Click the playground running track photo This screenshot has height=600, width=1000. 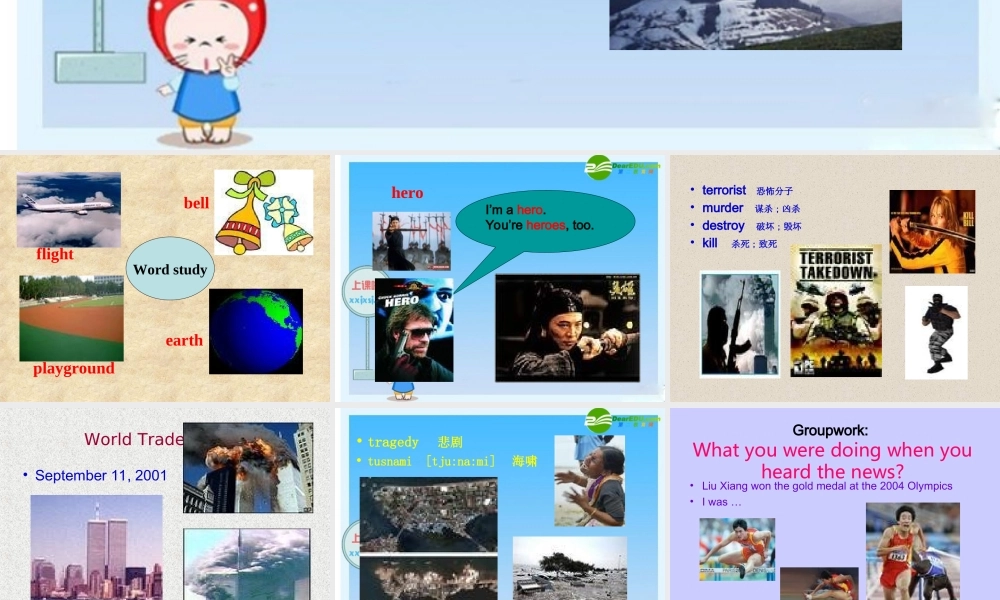coord(71,318)
